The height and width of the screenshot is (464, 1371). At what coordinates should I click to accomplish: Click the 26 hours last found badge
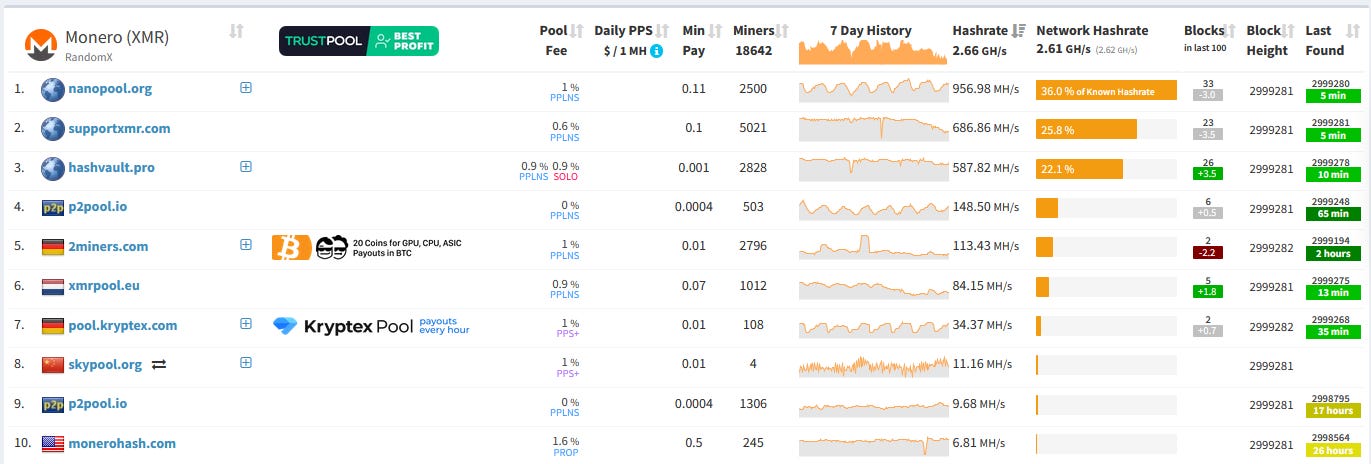coord(1331,450)
